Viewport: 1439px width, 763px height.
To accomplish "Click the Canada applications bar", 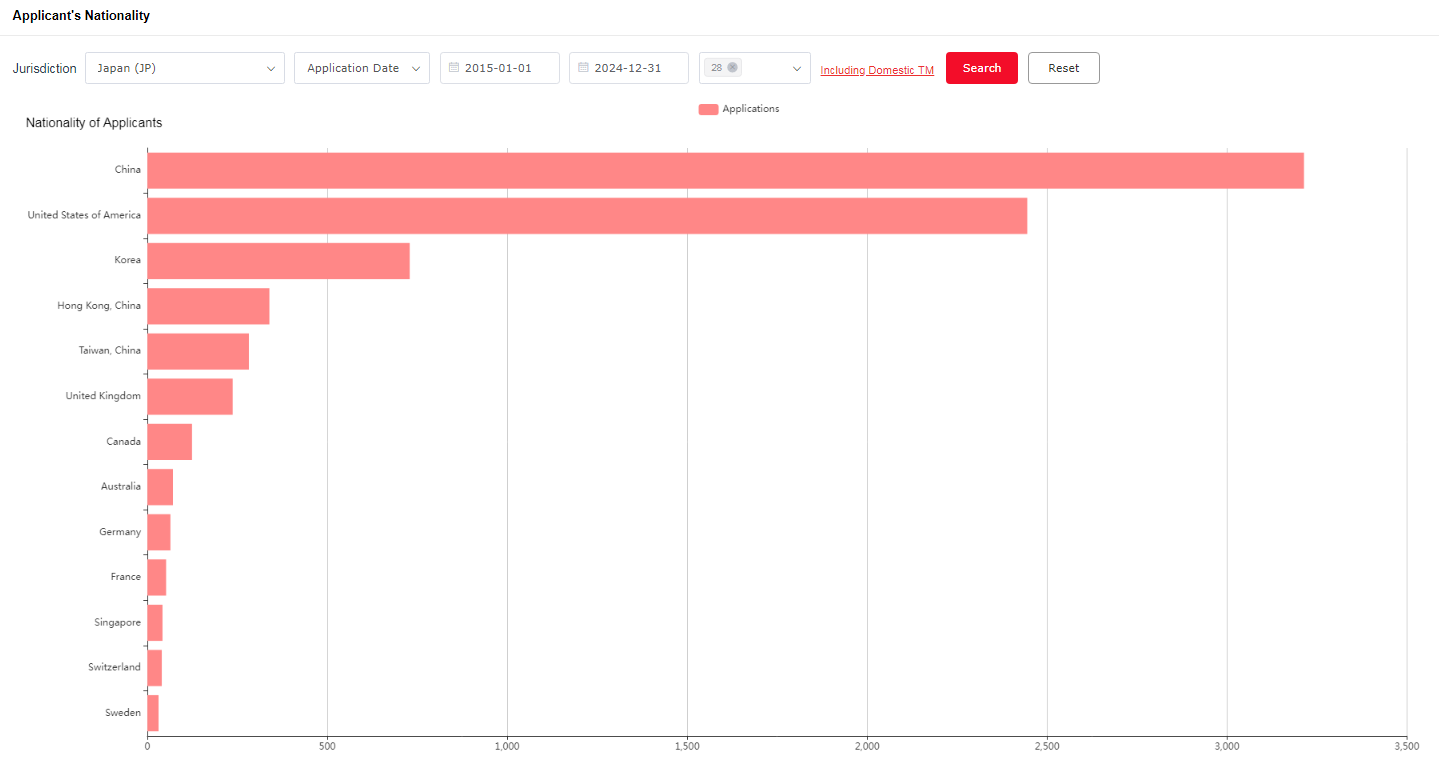I will pos(169,441).
